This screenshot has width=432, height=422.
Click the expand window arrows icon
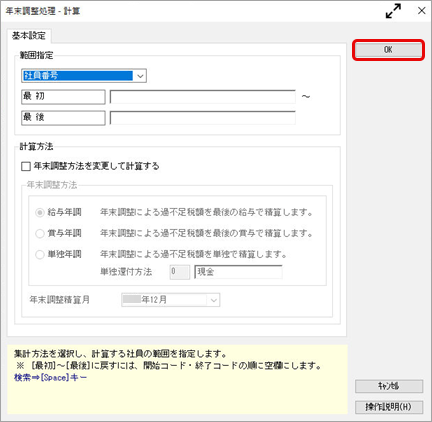pyautogui.click(x=393, y=11)
